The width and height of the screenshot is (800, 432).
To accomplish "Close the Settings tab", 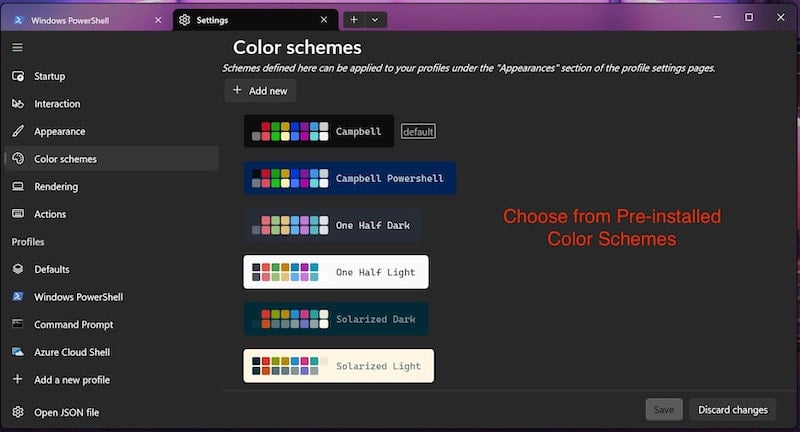I will tap(323, 20).
